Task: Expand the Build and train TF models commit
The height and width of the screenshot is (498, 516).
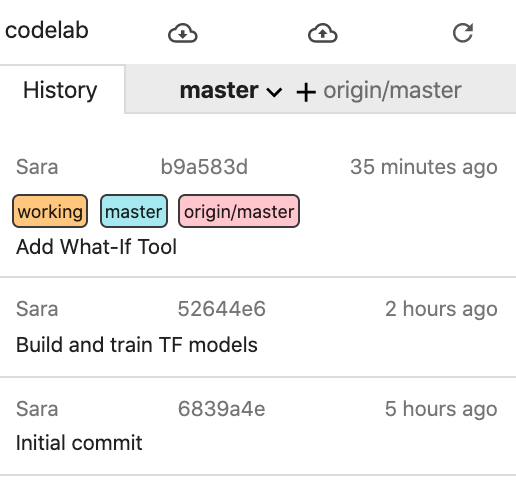Action: [258, 327]
